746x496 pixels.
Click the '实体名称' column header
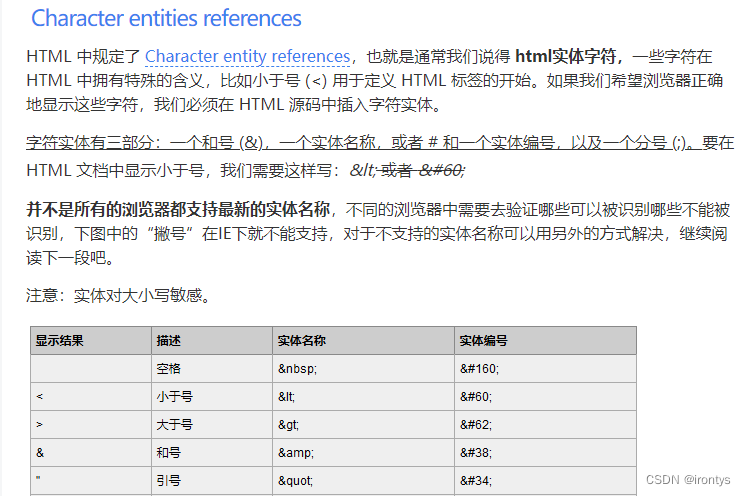(x=363, y=340)
